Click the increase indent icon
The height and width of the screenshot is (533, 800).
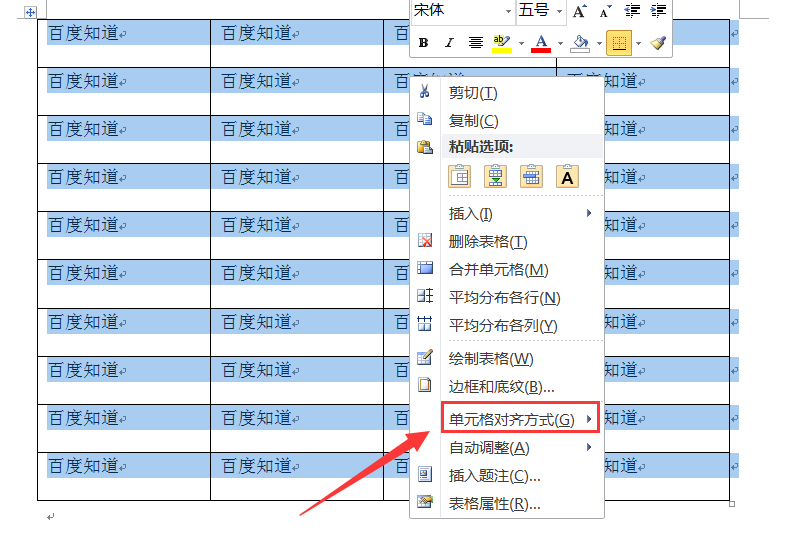point(659,11)
